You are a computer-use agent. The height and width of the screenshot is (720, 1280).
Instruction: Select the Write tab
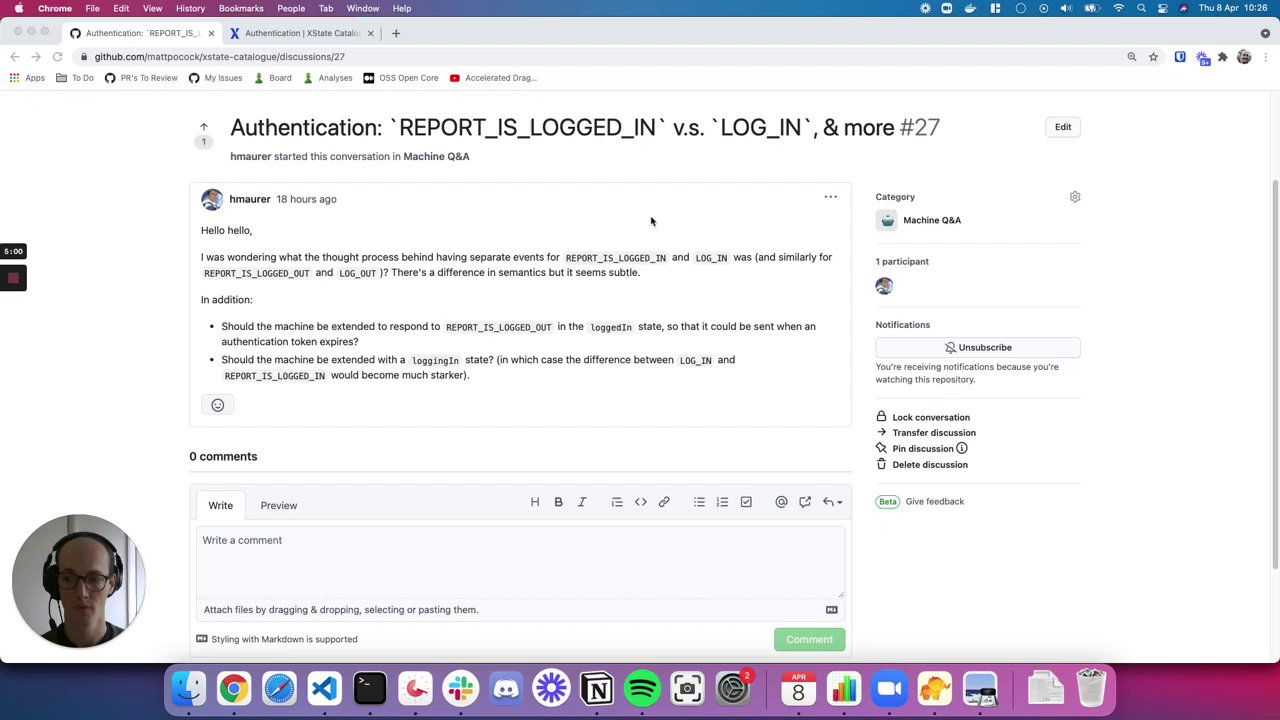coord(220,506)
